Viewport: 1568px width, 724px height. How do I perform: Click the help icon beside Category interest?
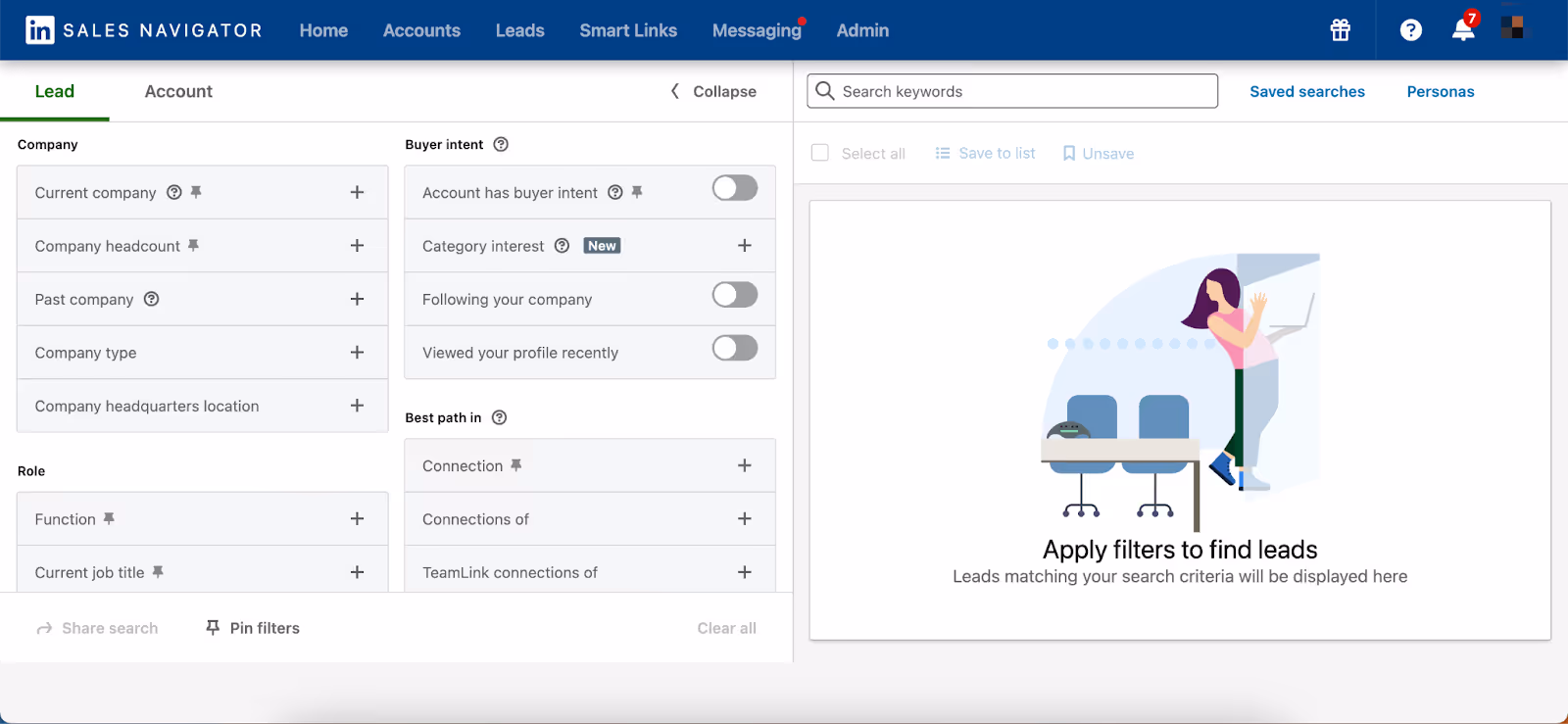click(563, 245)
